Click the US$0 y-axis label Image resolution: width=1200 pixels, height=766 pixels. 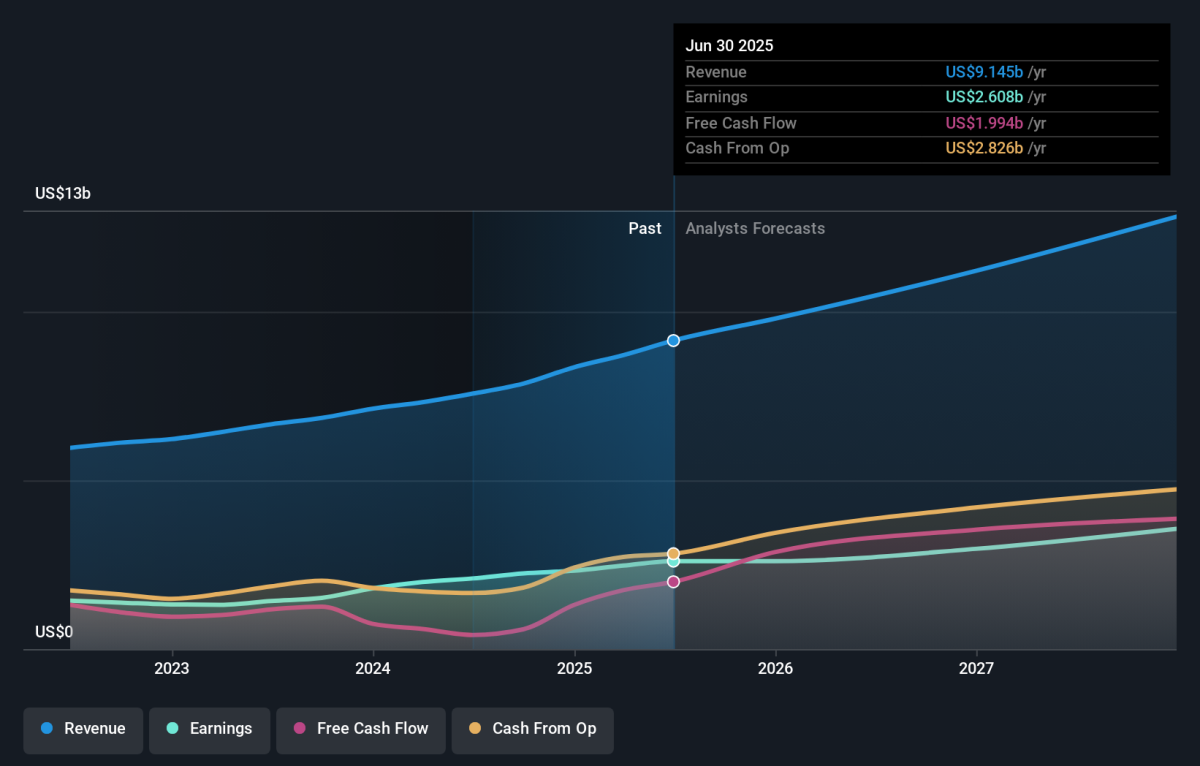click(54, 632)
